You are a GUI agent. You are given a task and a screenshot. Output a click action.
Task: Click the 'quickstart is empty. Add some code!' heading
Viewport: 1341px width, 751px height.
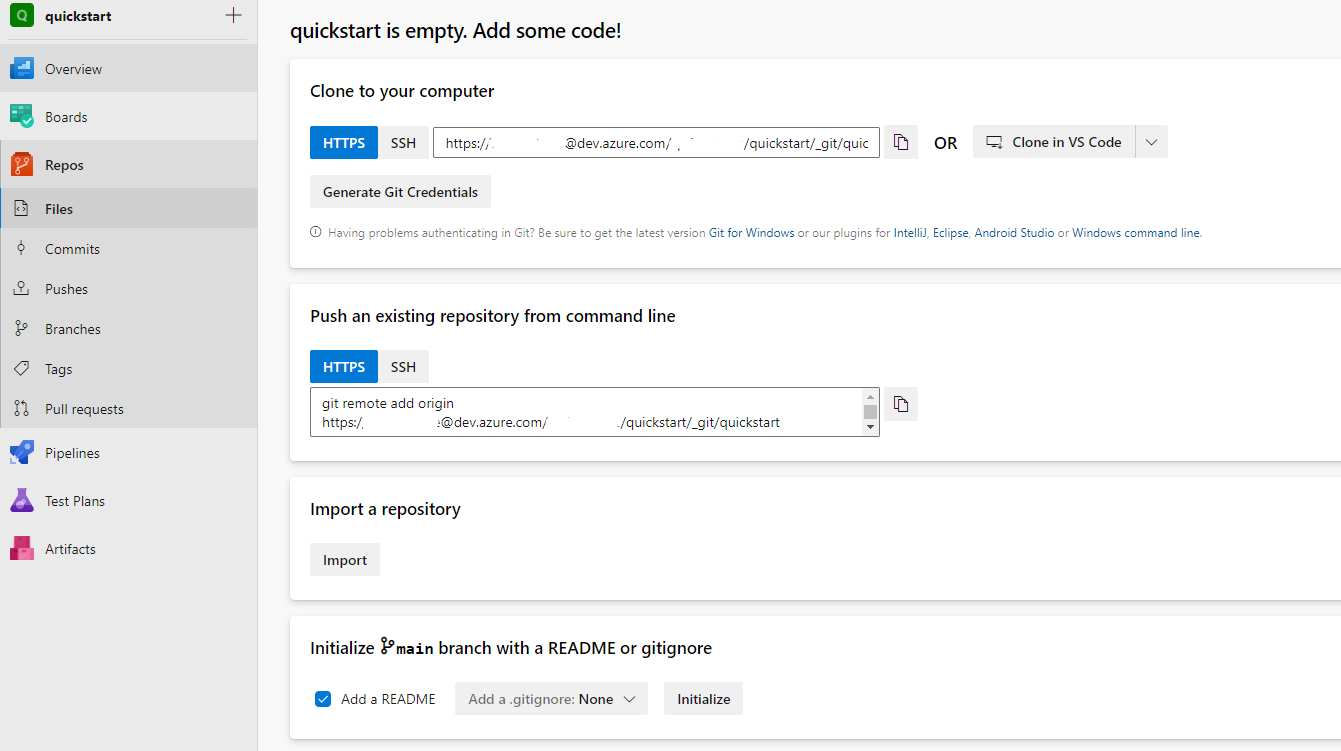pos(456,31)
